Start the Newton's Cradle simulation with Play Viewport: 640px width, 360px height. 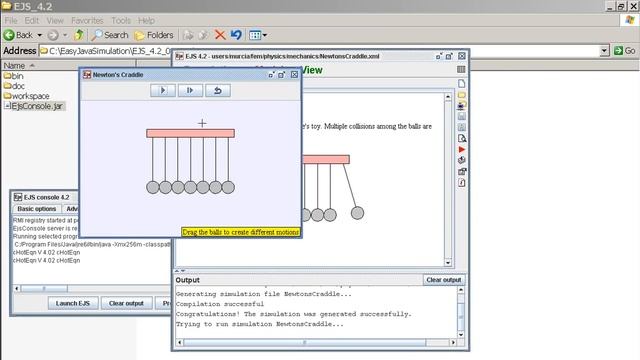162,90
